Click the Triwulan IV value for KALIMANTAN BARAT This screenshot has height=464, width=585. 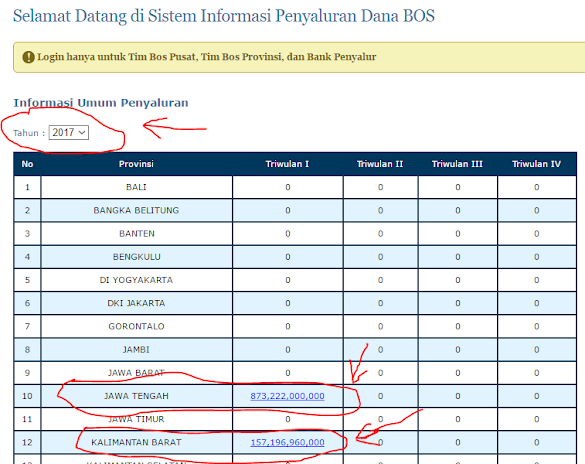pyautogui.click(x=536, y=442)
